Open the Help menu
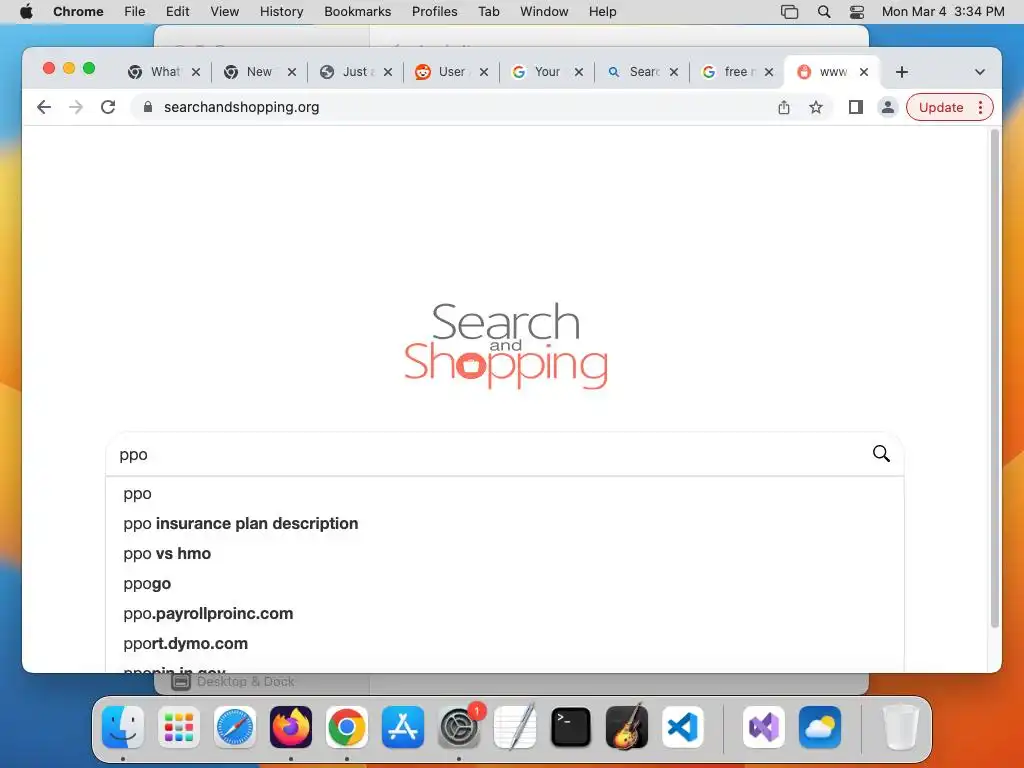Viewport: 1024px width, 768px height. (602, 12)
